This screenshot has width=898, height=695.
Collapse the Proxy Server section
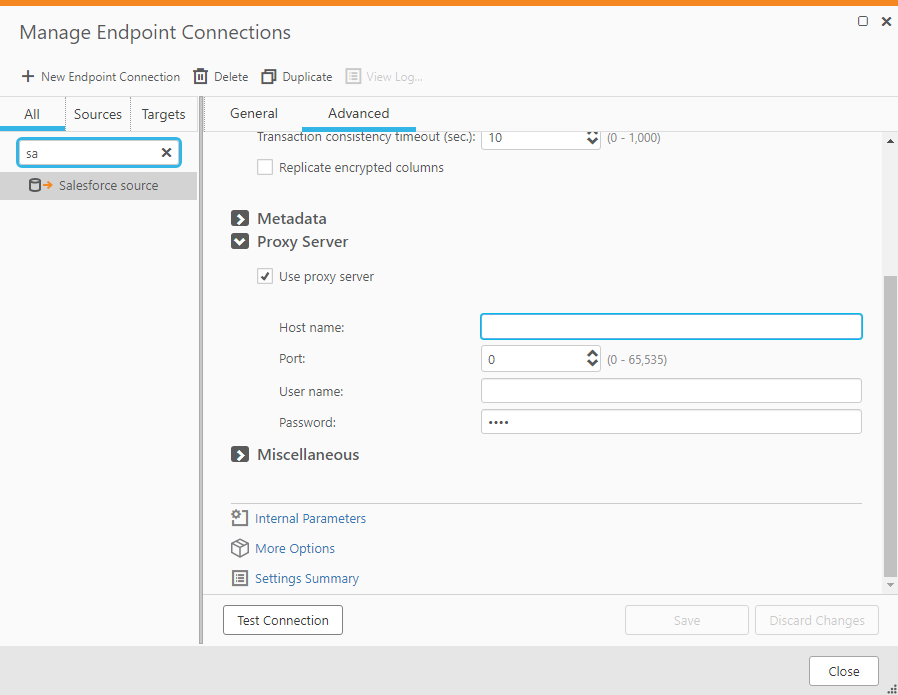pos(240,242)
